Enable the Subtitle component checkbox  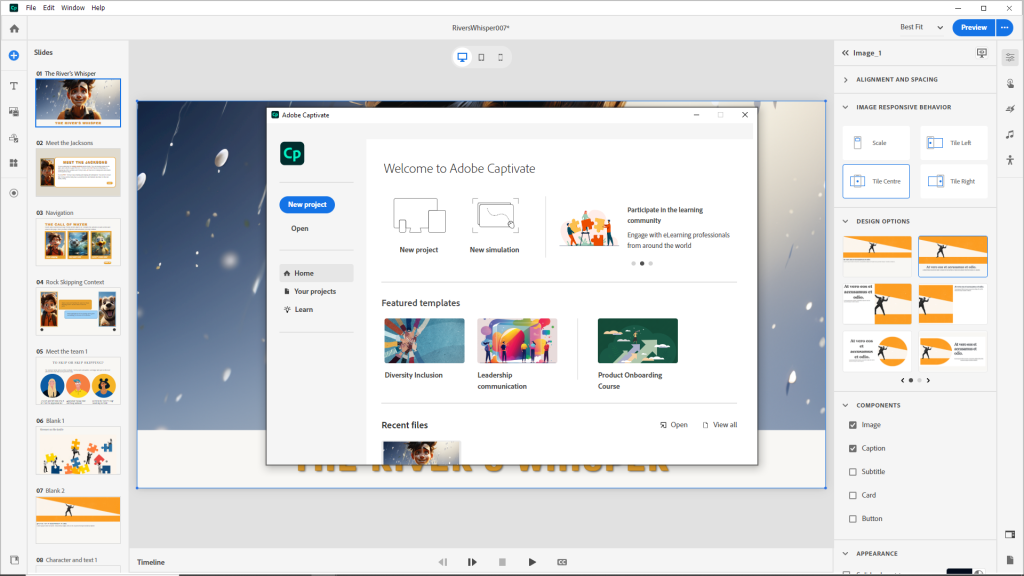coord(853,472)
